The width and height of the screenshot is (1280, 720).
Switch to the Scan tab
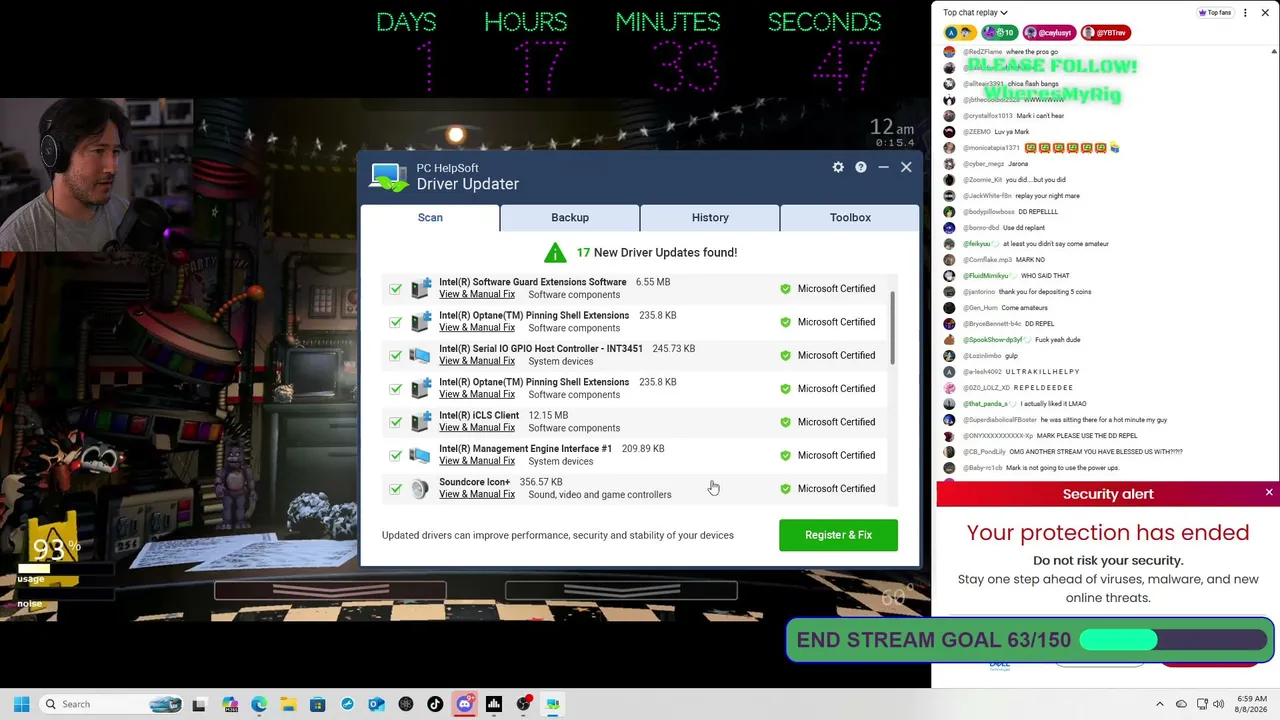[430, 217]
